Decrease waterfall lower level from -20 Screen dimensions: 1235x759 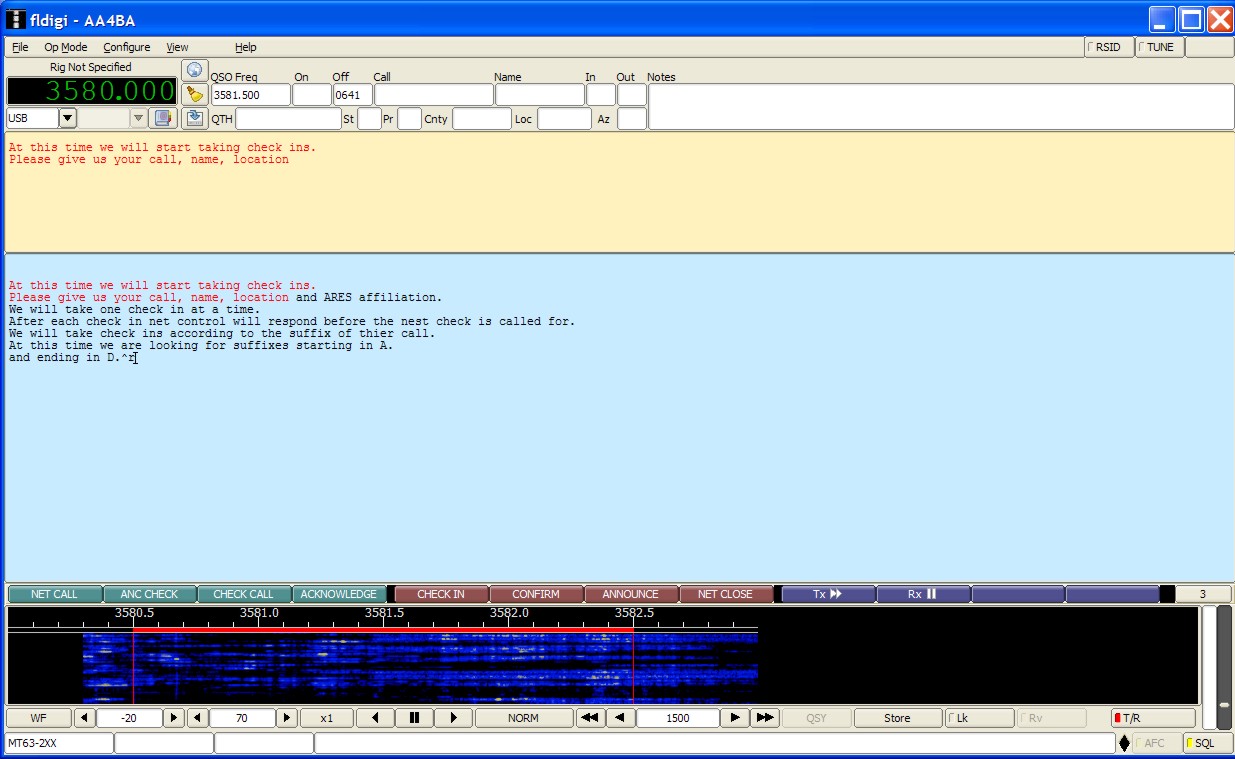point(85,718)
